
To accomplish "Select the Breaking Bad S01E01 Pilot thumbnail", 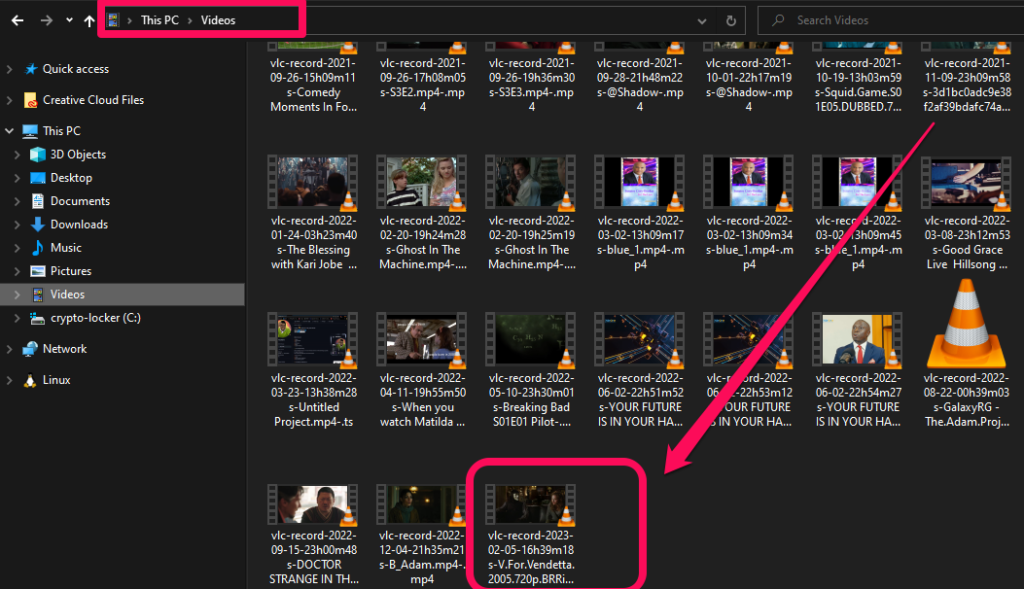I will pos(531,340).
